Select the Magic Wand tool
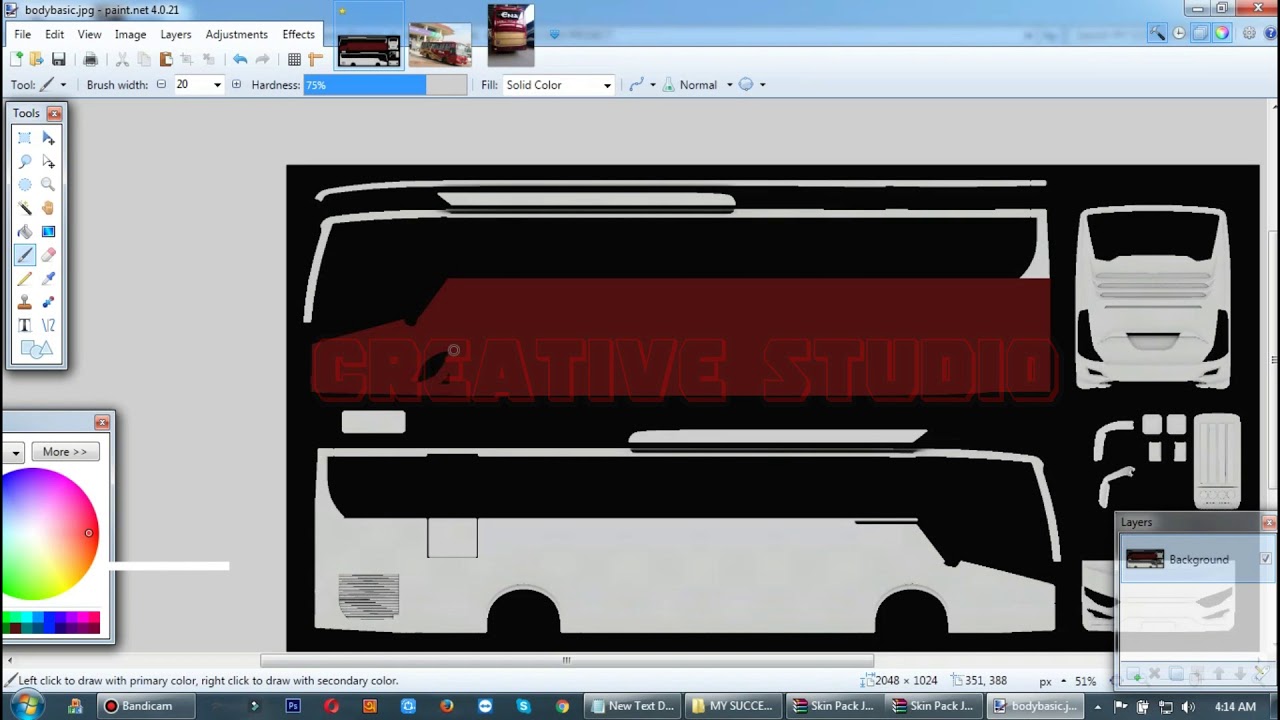This screenshot has height=720, width=1280. 25,208
